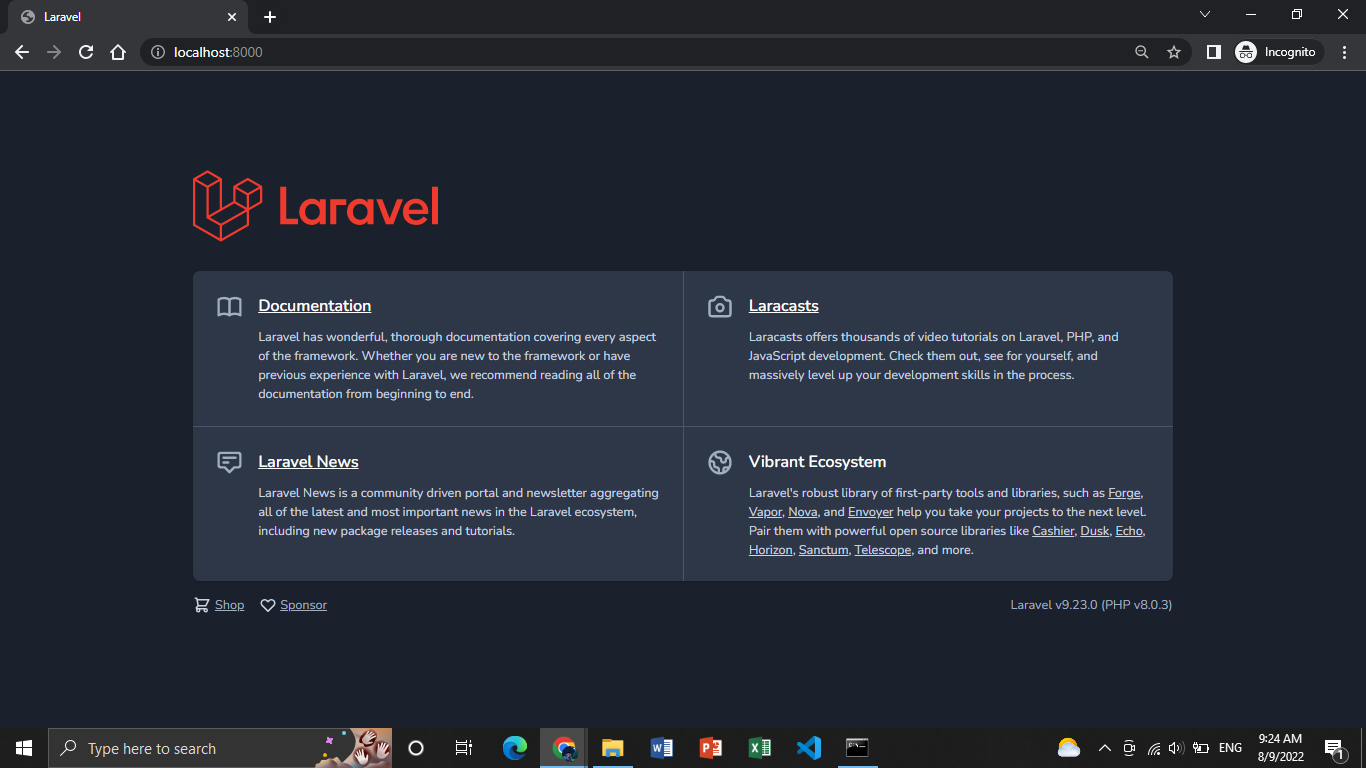Go to the browser home page

tap(118, 52)
